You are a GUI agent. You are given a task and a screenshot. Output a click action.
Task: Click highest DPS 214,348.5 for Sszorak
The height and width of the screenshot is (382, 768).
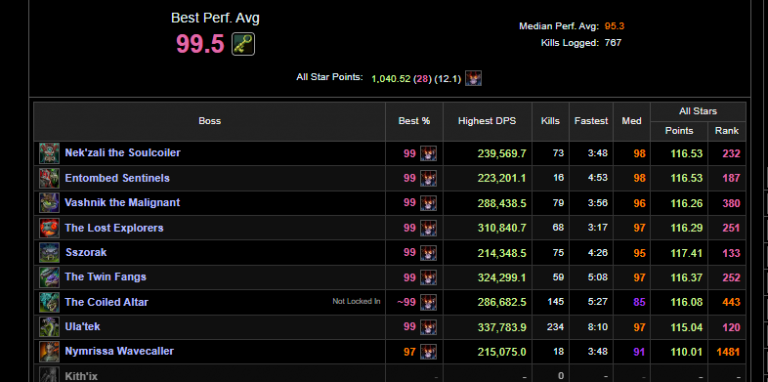click(502, 253)
